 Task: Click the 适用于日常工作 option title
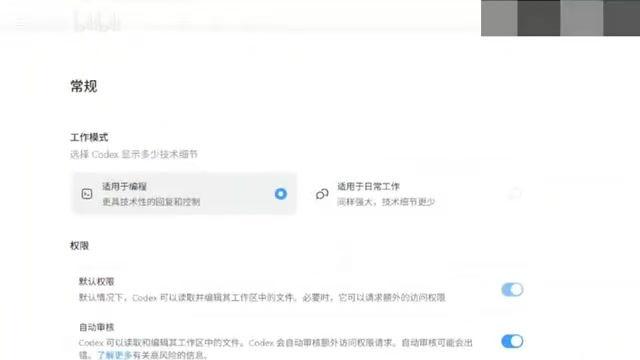coord(368,187)
